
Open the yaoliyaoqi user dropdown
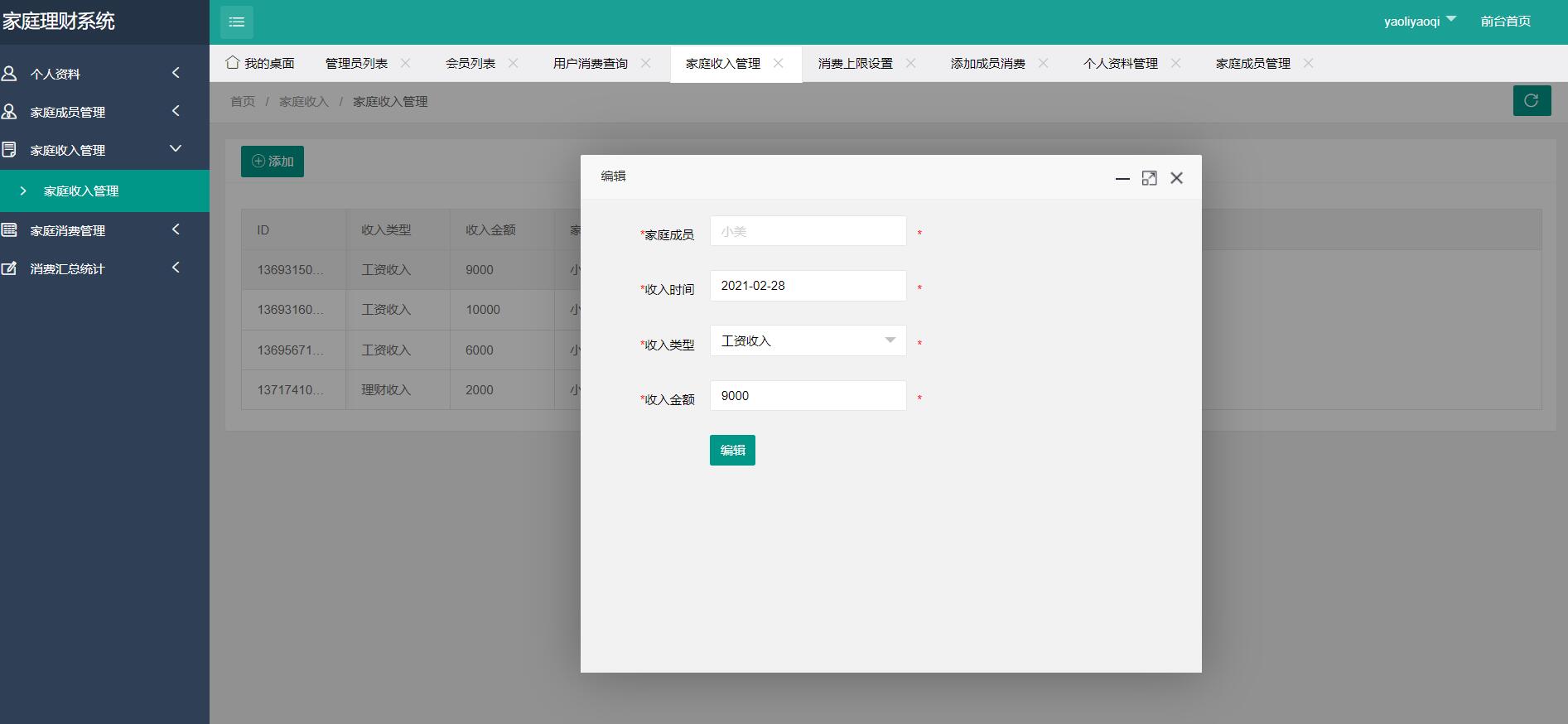[1420, 22]
